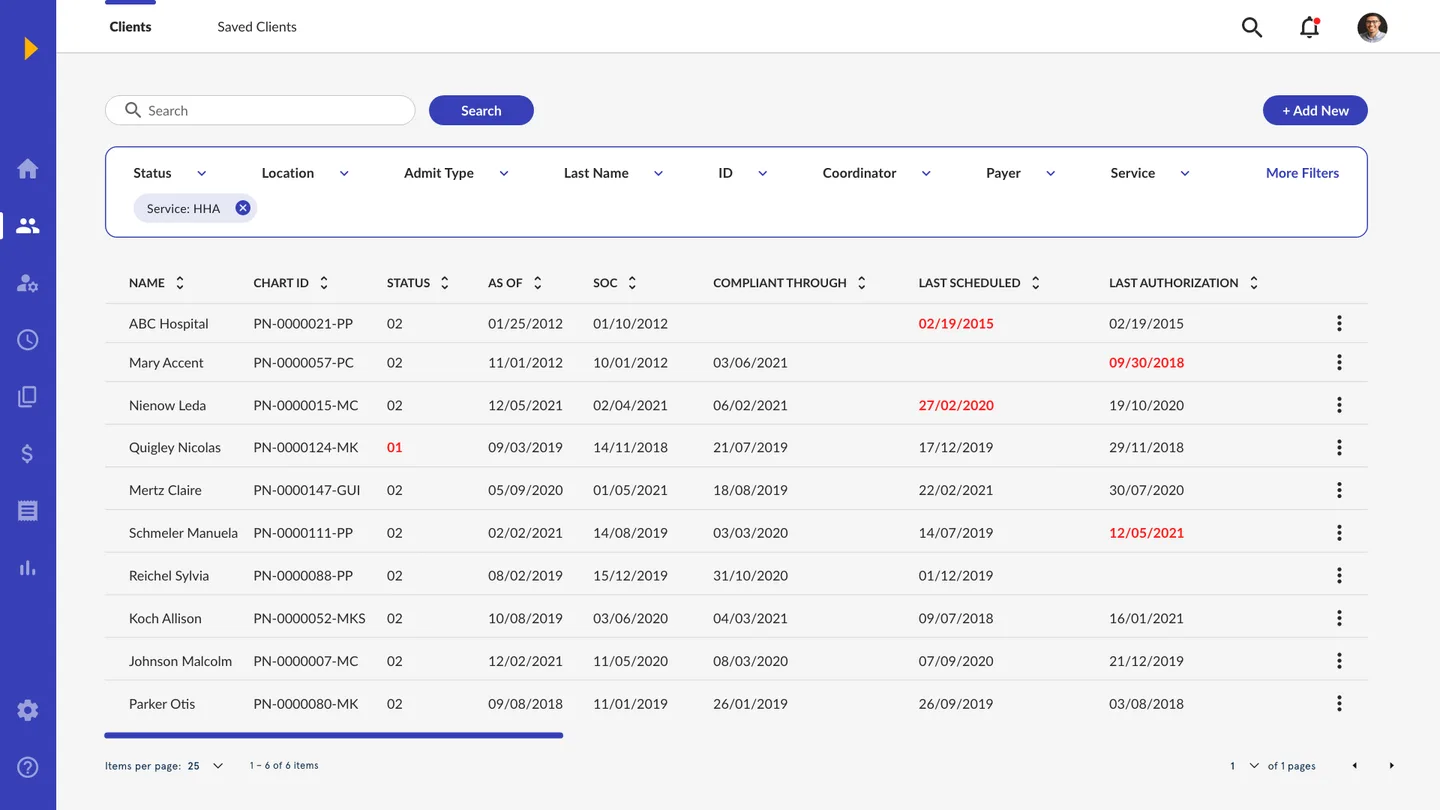Switch to the Saved Clients tab

click(x=256, y=26)
